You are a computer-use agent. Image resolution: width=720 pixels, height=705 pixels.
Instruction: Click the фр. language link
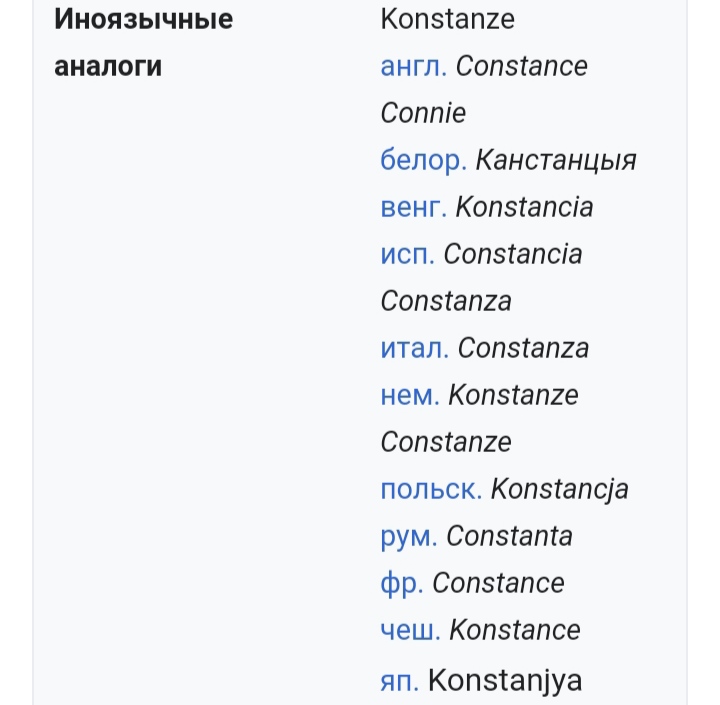402,584
